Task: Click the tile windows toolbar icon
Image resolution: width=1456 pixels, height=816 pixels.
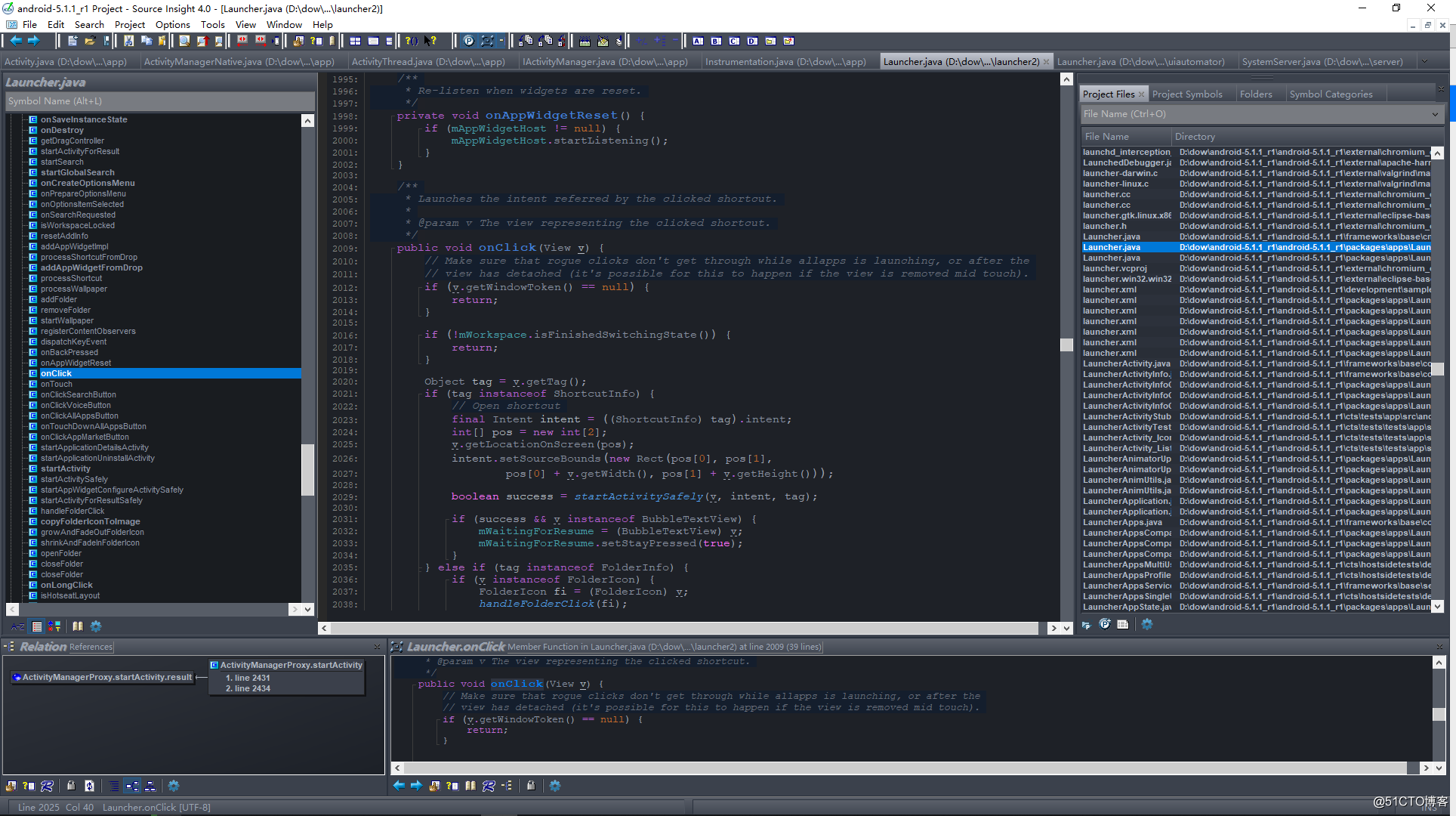Action: click(355, 41)
